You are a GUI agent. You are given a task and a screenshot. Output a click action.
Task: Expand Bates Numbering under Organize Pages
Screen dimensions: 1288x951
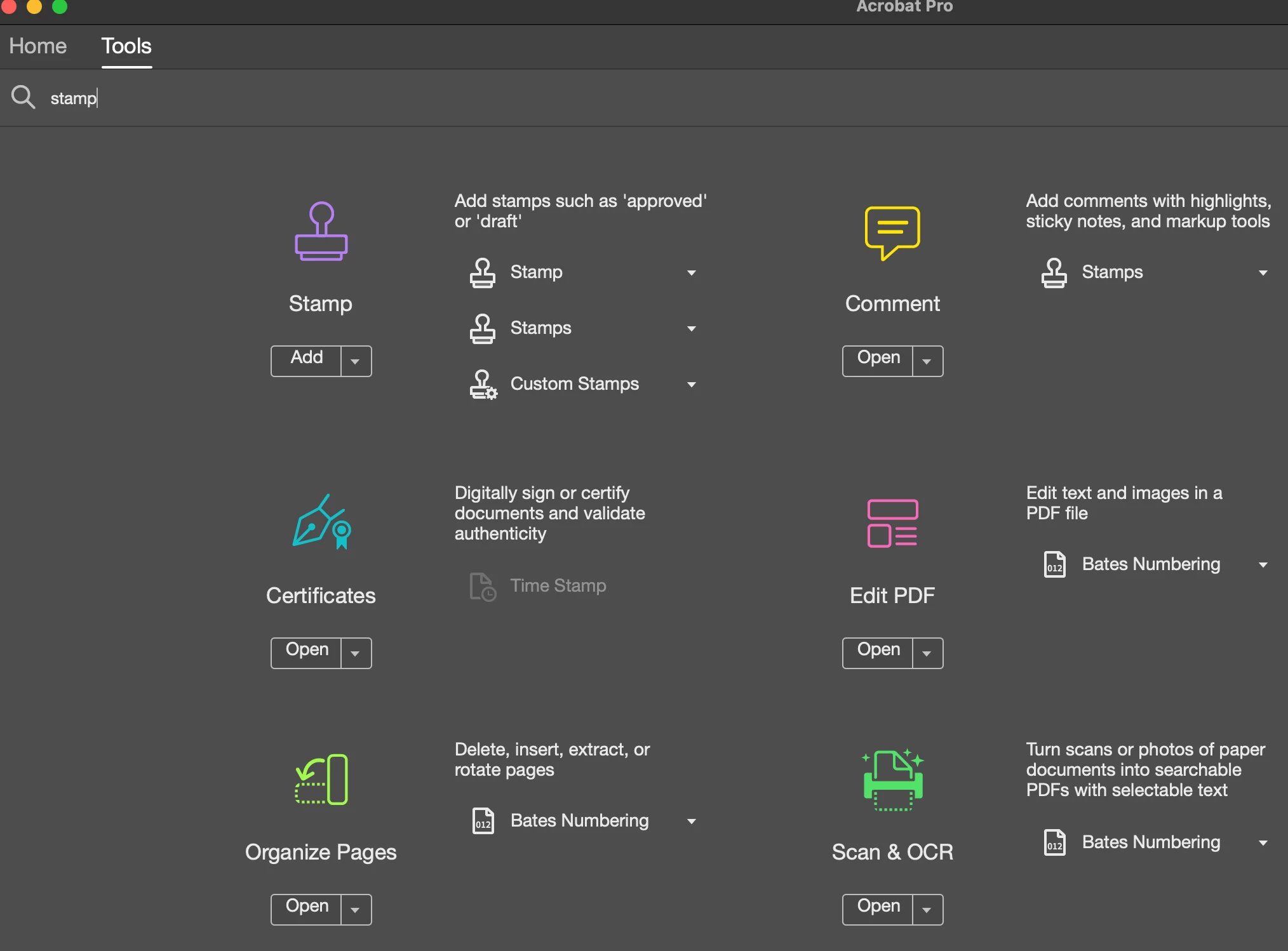pos(691,821)
